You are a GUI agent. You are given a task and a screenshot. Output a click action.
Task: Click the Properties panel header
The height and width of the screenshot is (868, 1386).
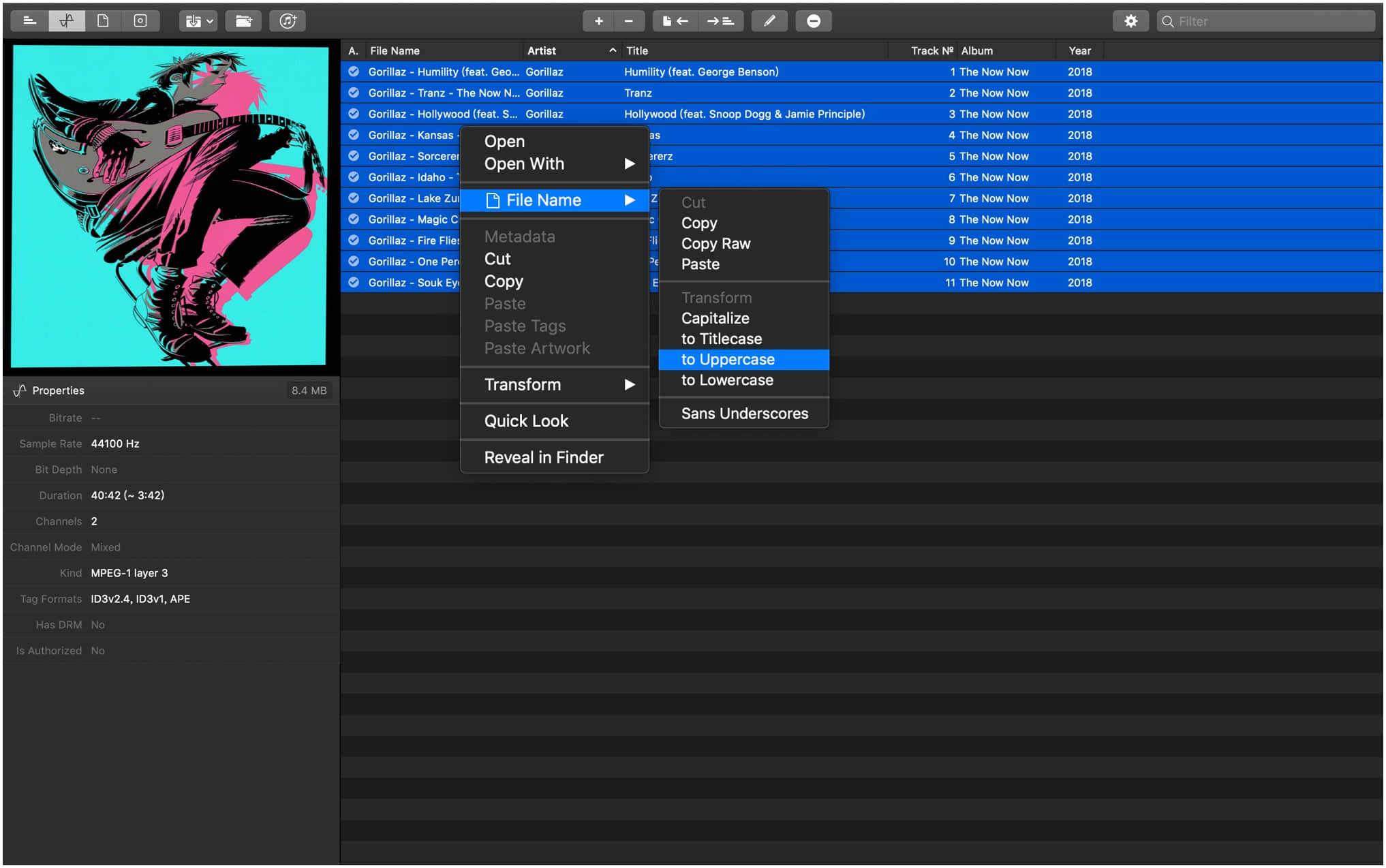[170, 390]
